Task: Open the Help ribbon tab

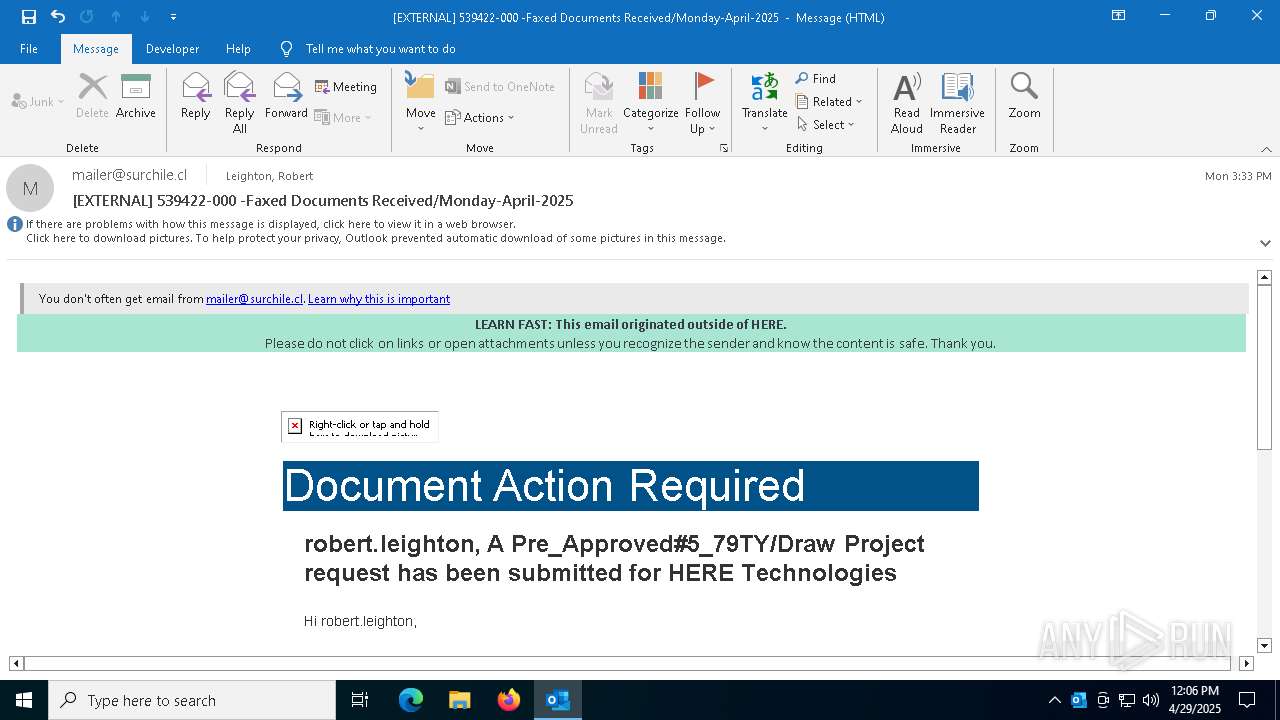Action: coord(238,49)
